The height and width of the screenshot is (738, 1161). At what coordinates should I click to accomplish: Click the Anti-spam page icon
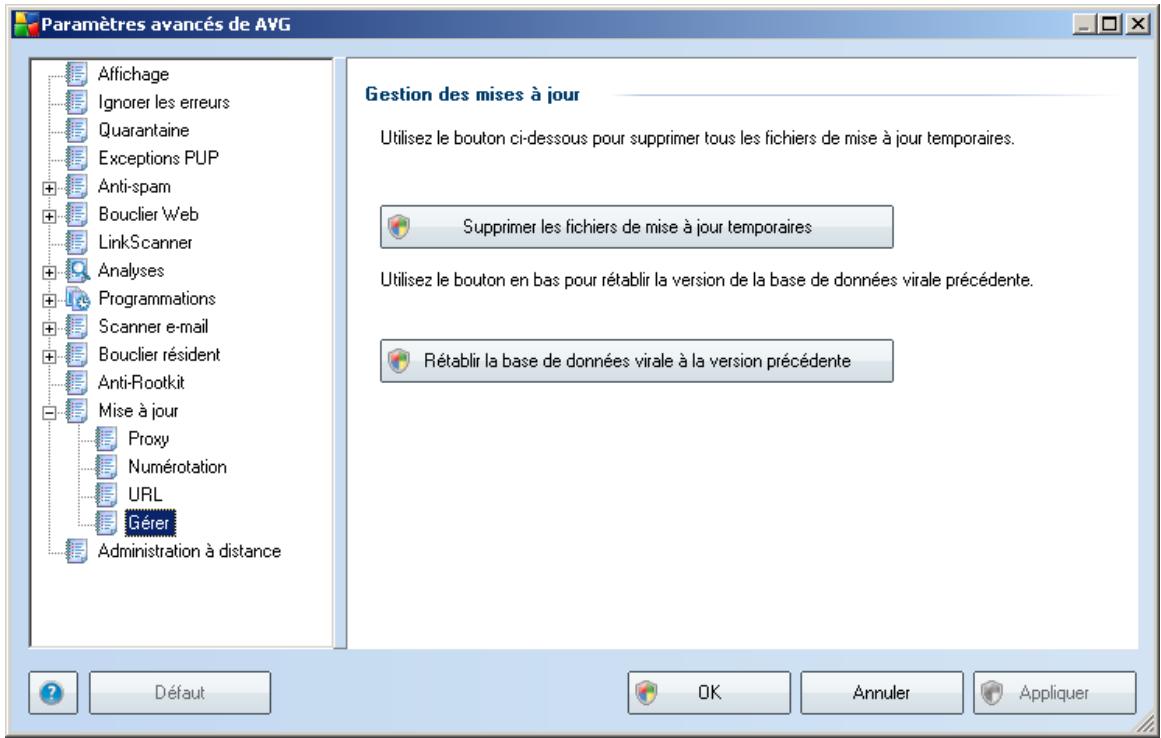[x=76, y=187]
